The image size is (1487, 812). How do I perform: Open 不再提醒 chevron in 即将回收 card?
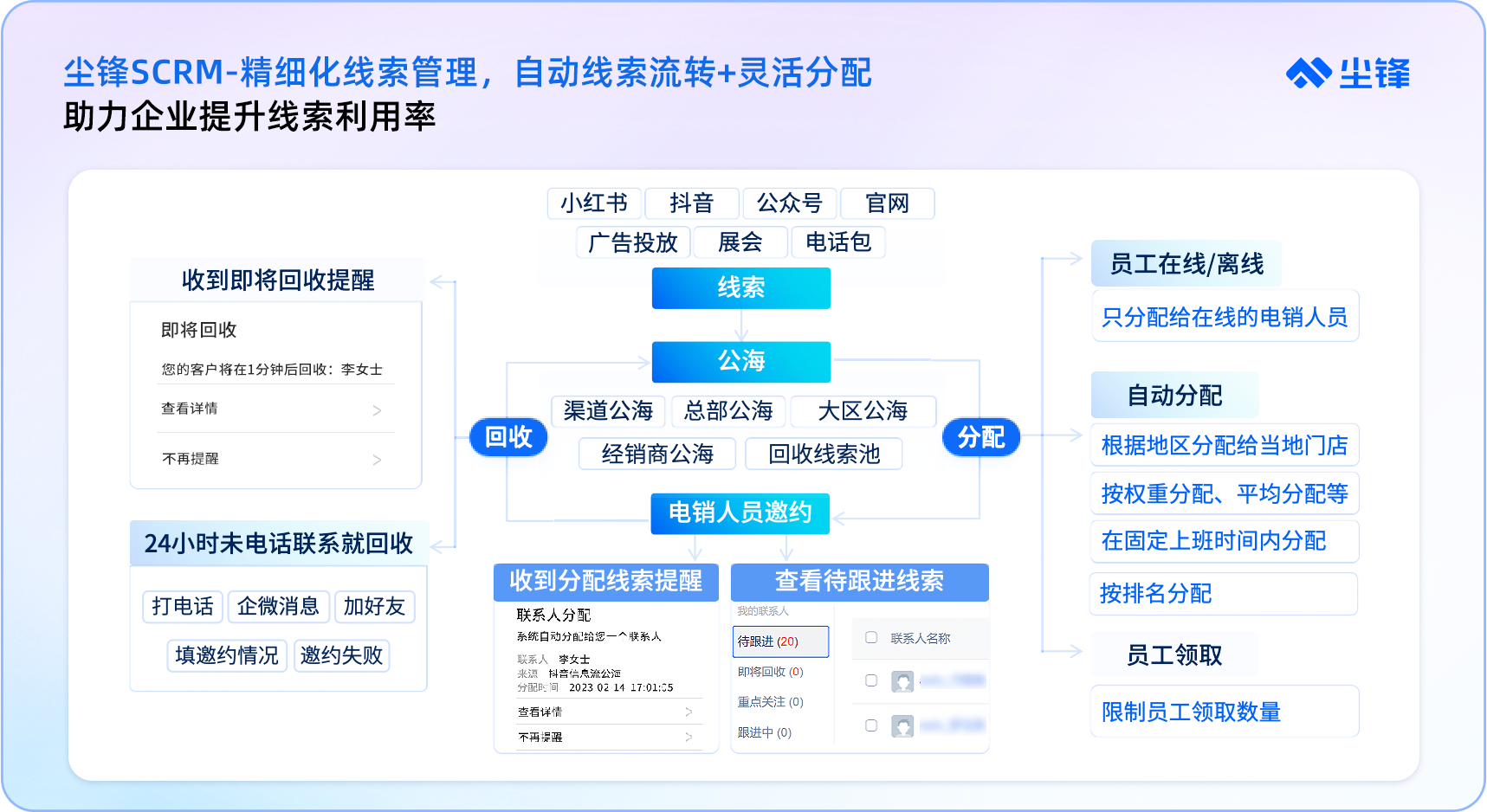(x=377, y=460)
